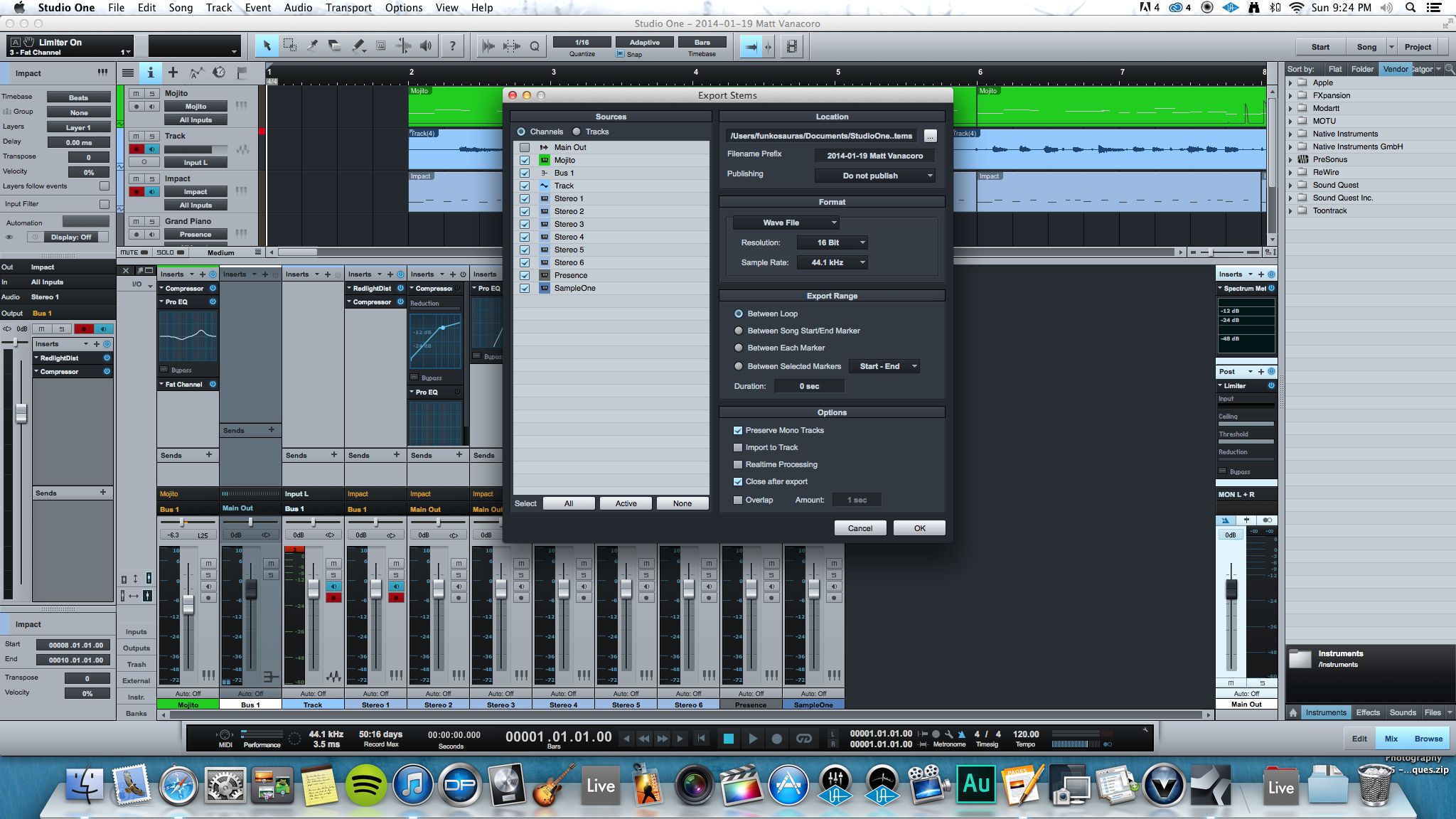Open the Audio menu
Image resolution: width=1456 pixels, height=819 pixels.
point(298,8)
